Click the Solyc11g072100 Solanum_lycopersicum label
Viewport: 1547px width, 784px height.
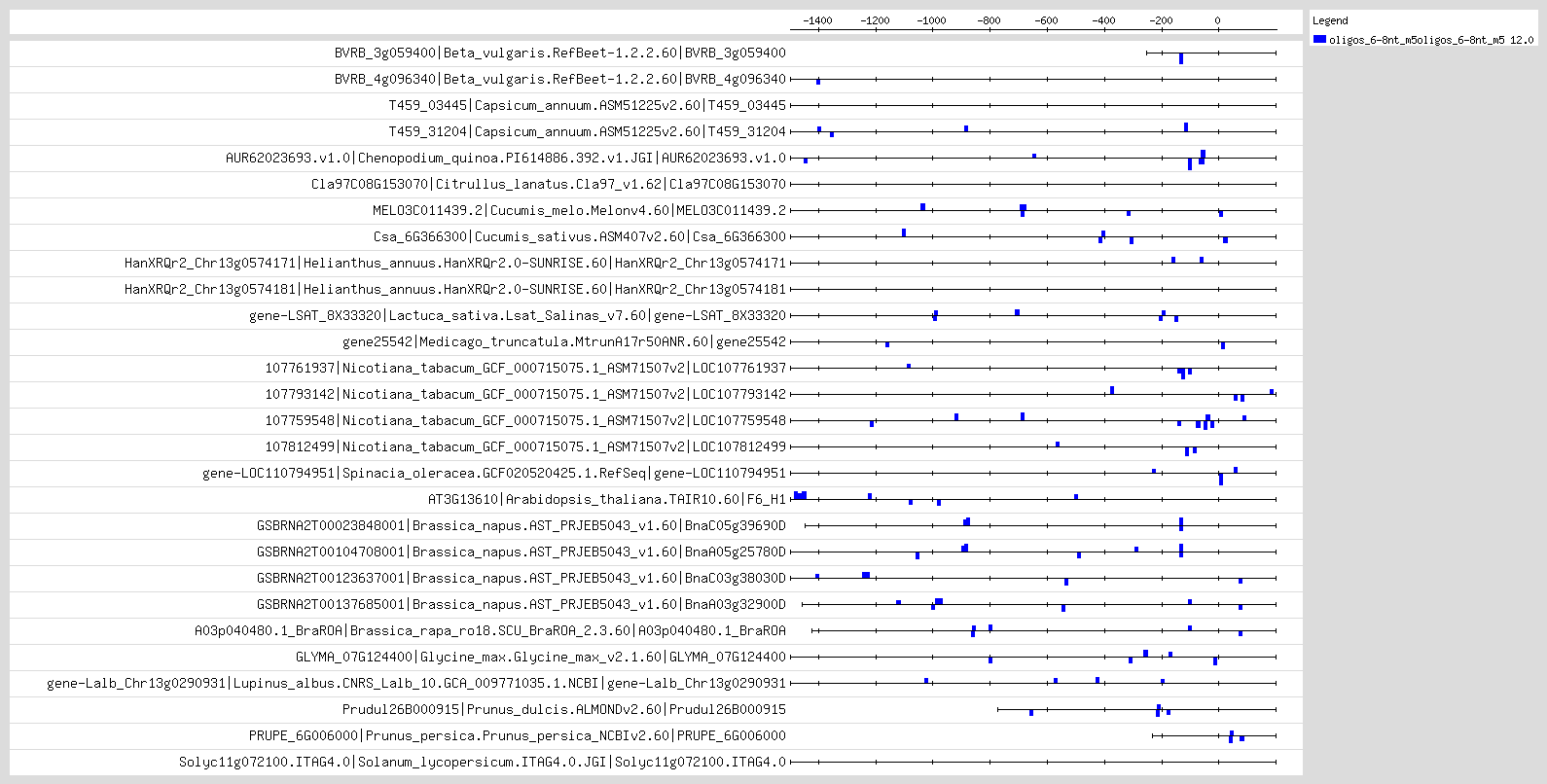tap(483, 762)
